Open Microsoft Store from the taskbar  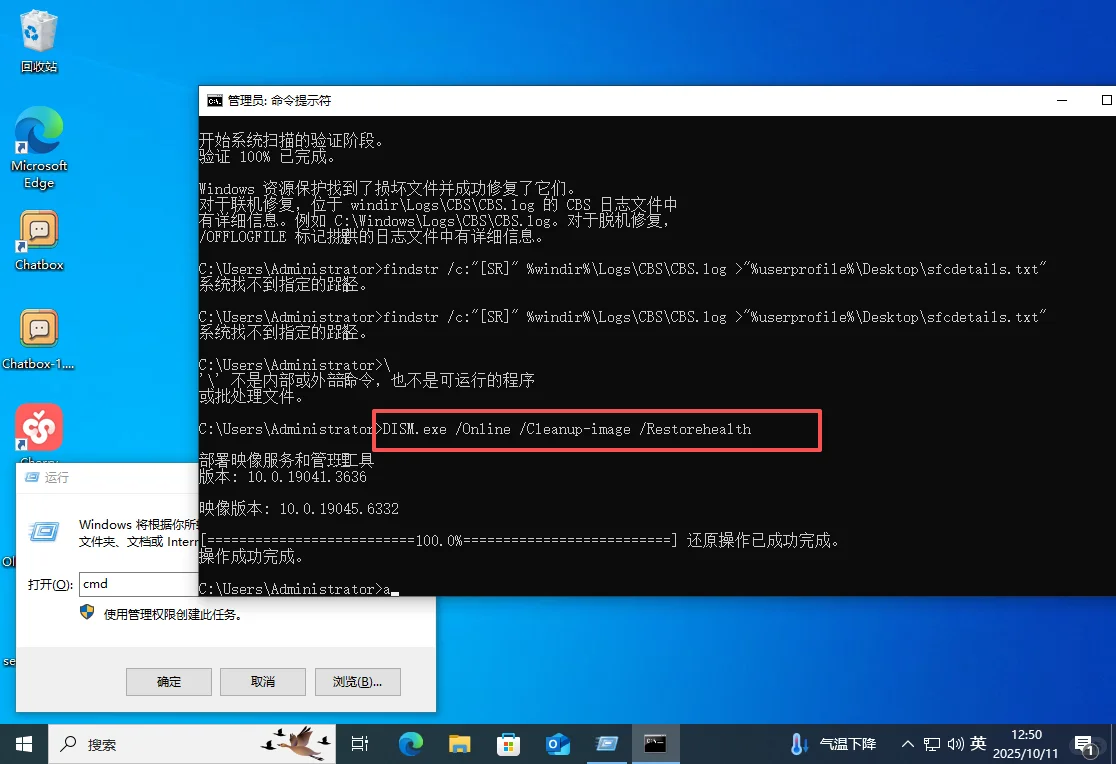click(x=510, y=744)
